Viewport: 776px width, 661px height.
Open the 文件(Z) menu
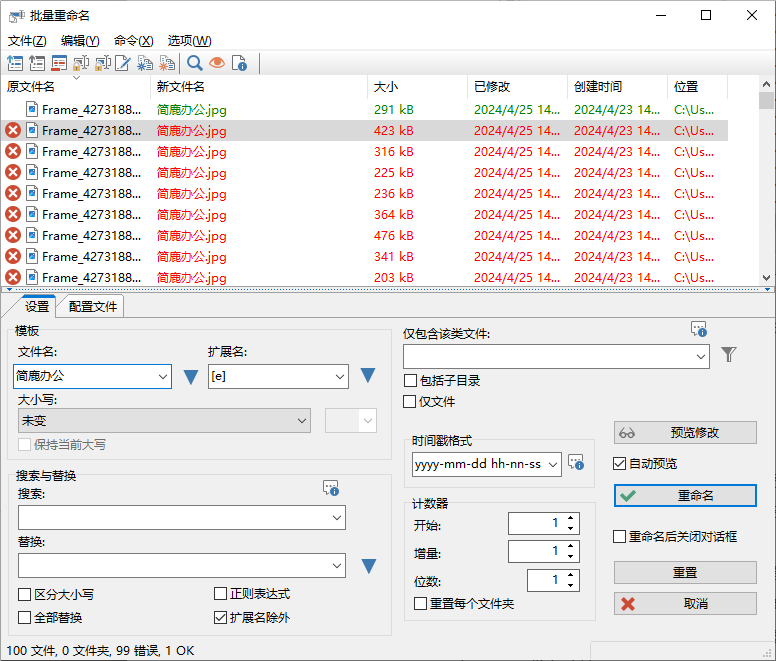27,41
